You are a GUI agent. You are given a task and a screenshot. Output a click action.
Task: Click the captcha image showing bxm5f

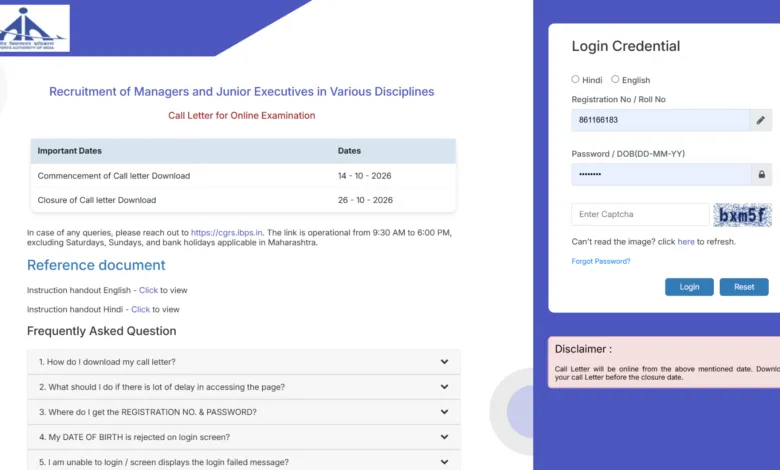(x=742, y=215)
